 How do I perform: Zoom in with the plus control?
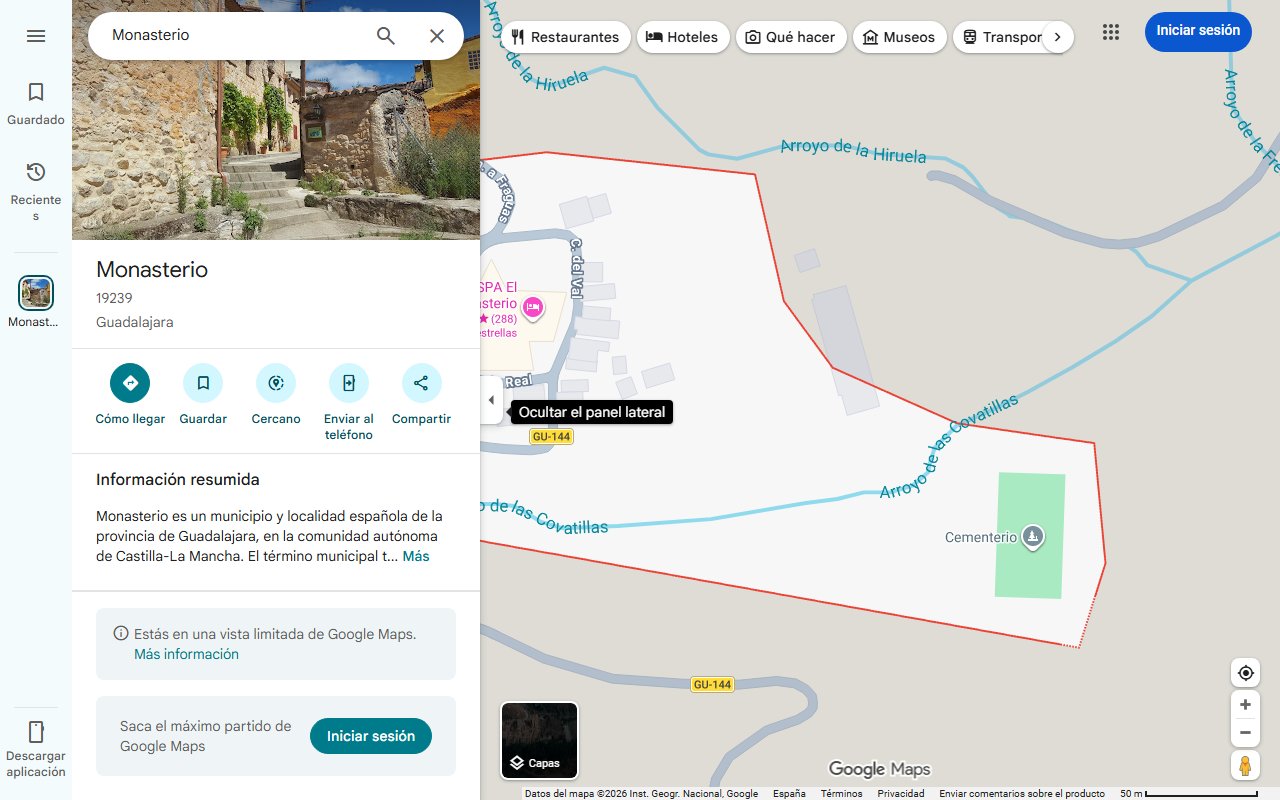[x=1245, y=704]
